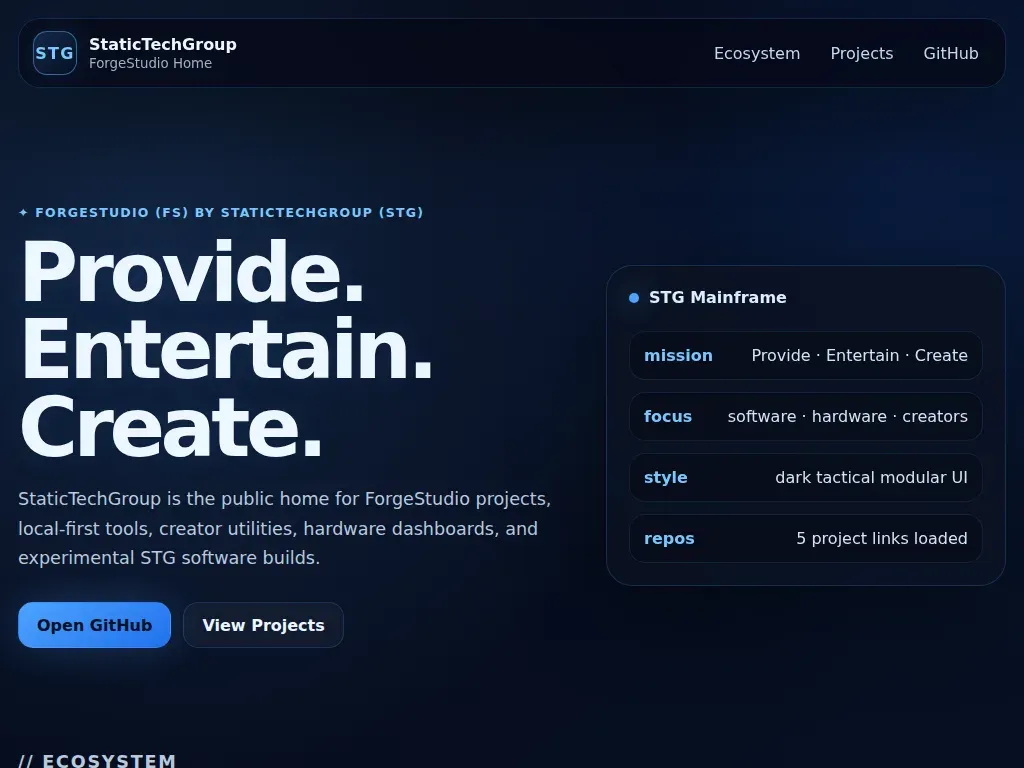
Task: Select the focus row showing software hardware creators
Action: coord(806,417)
